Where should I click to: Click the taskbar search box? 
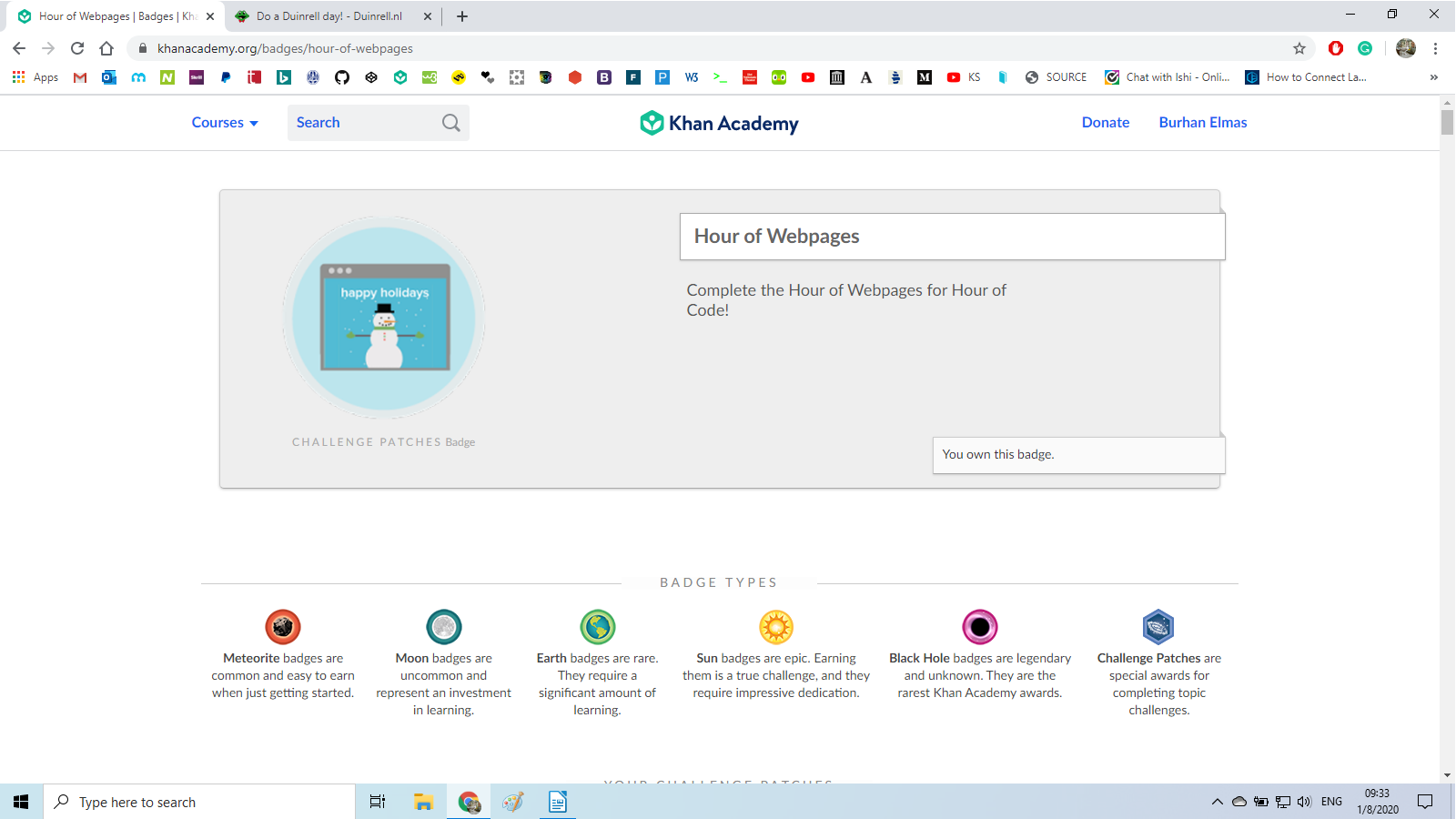click(x=199, y=802)
